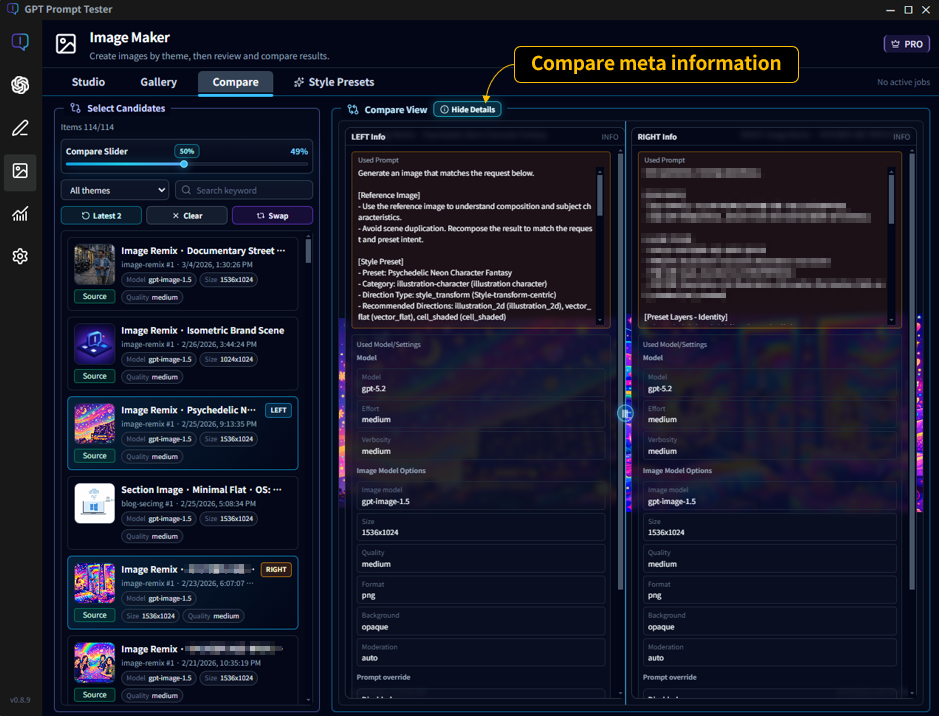Open Settings via the gear icon

pyautogui.click(x=19, y=256)
